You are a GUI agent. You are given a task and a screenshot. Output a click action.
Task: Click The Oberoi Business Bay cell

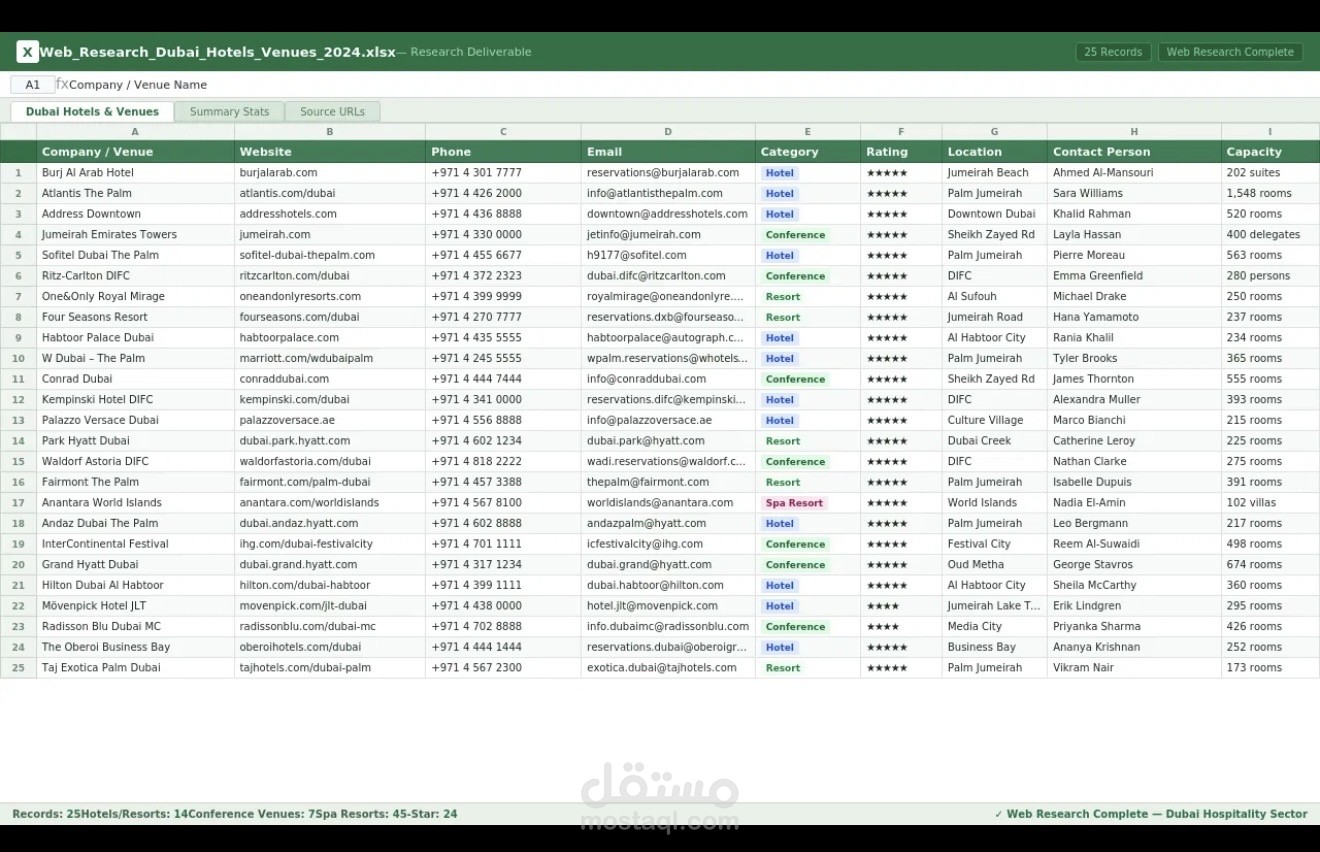135,647
